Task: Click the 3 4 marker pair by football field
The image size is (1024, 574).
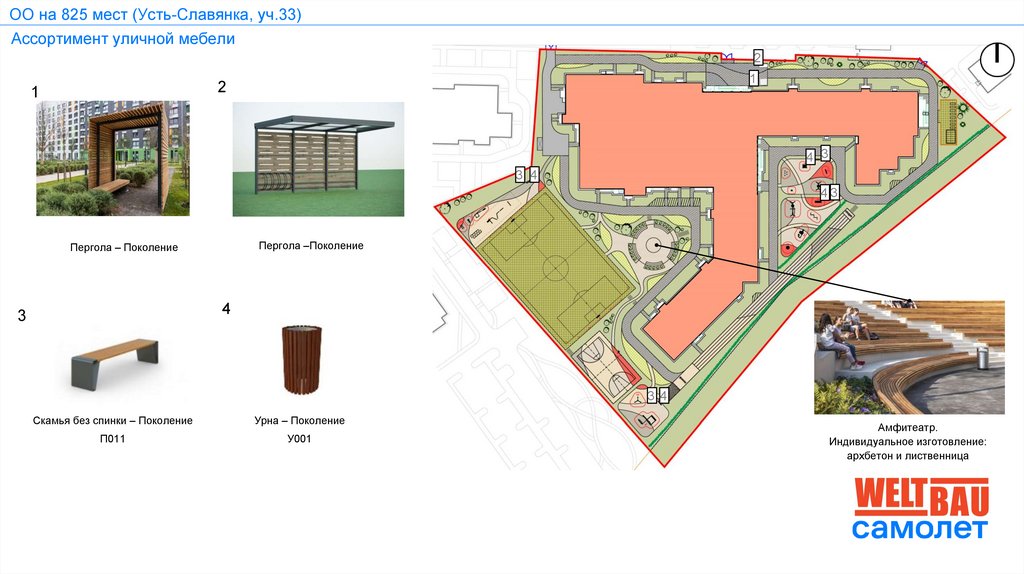Action: pos(526,174)
